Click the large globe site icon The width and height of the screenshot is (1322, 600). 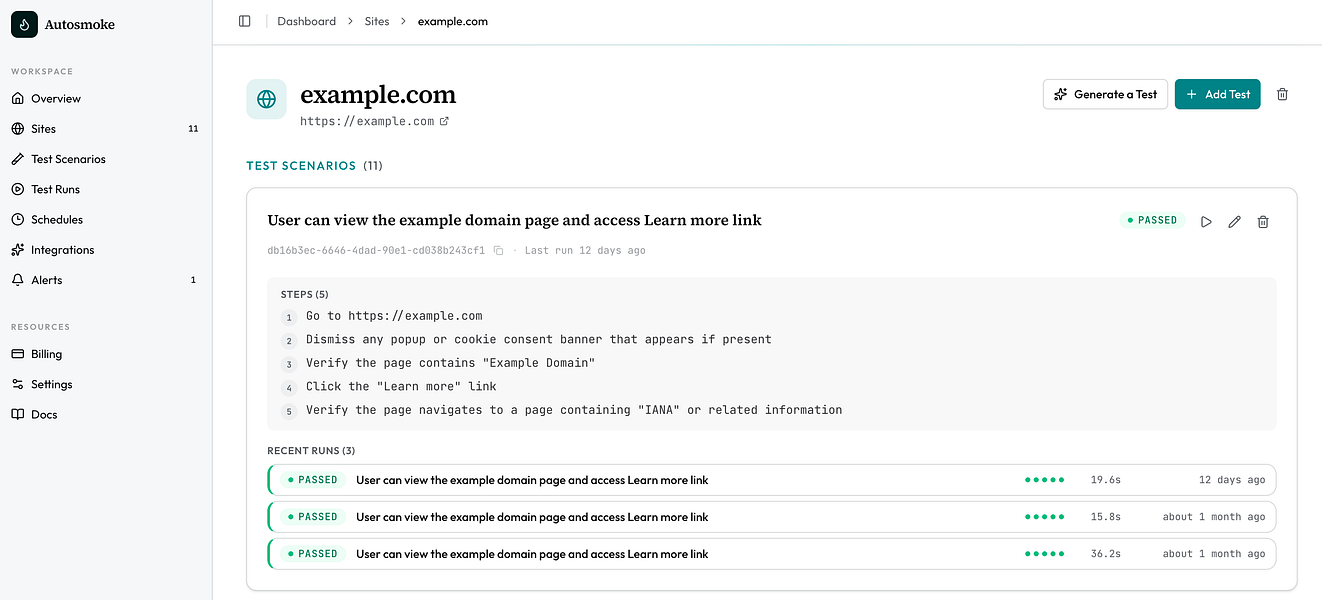coord(266,100)
